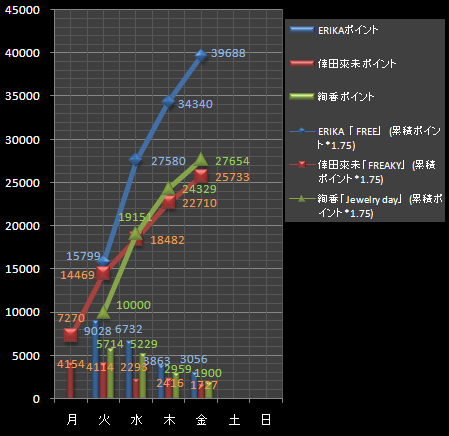The width and height of the screenshot is (449, 436).
Task: Click the red square line marker in legend
Action: click(302, 165)
